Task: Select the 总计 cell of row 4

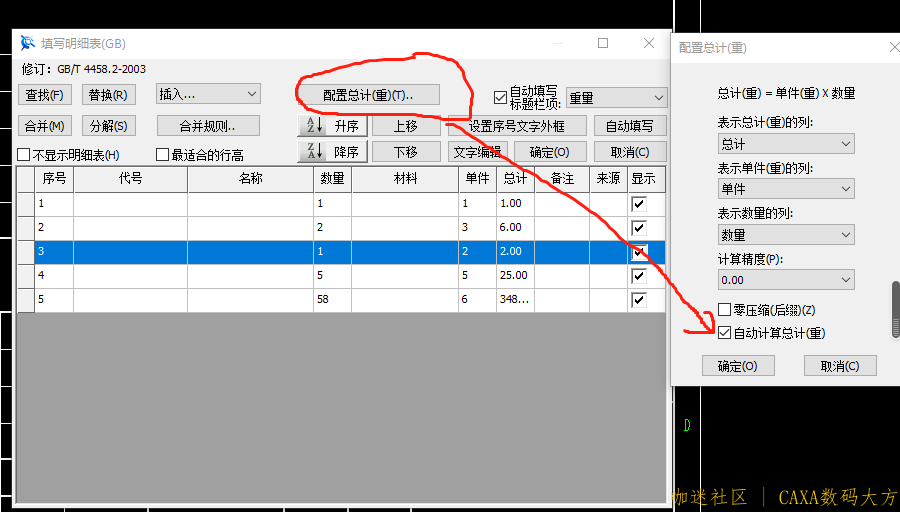Action: pyautogui.click(x=514, y=275)
